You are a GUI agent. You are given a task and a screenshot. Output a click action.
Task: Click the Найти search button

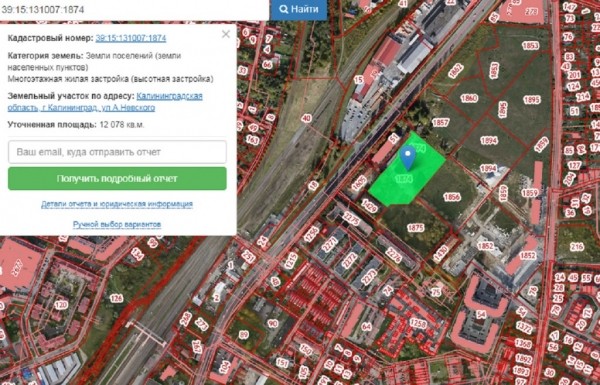tap(299, 10)
